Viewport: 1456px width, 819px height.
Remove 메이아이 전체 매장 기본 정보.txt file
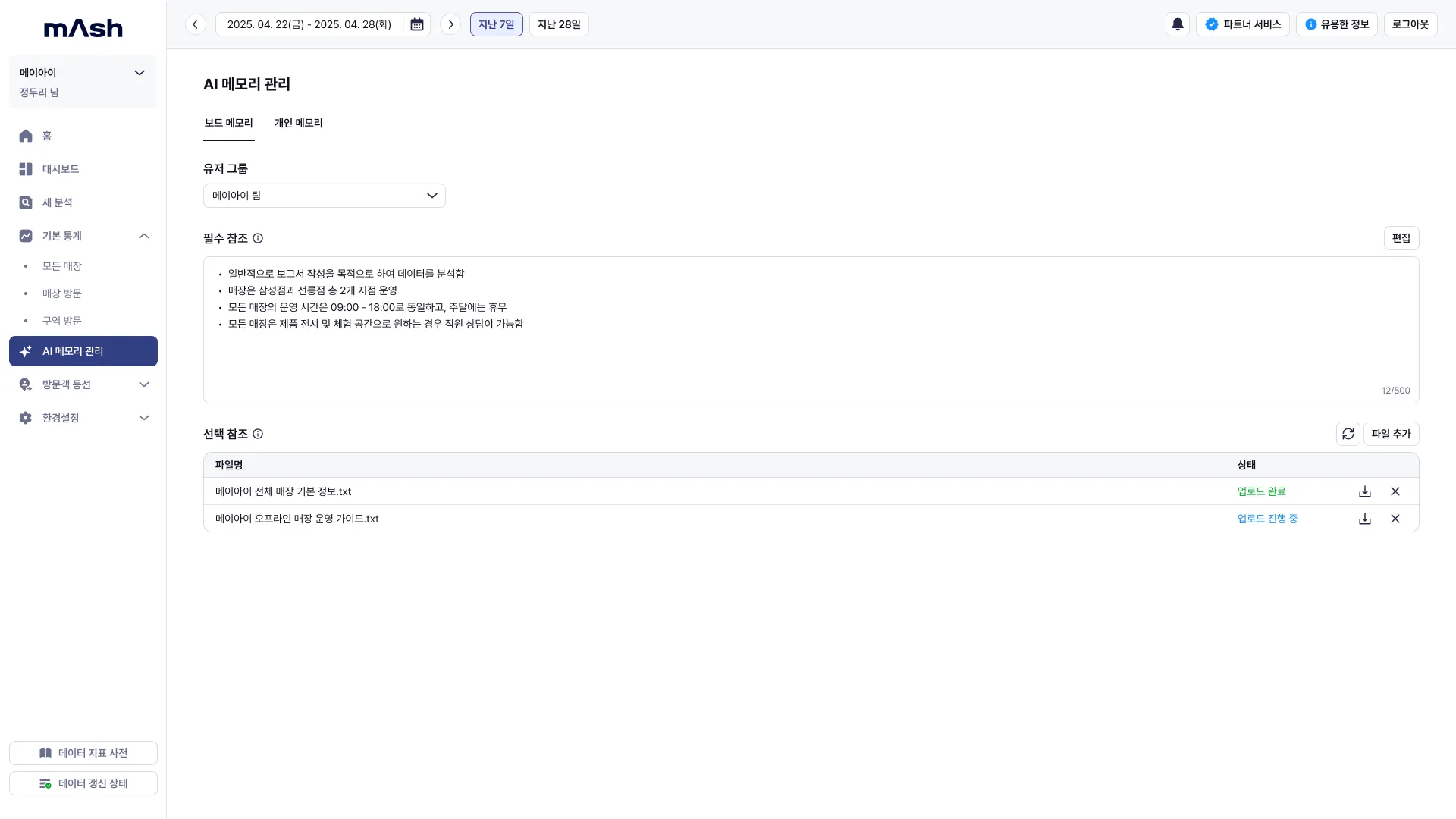1395,491
